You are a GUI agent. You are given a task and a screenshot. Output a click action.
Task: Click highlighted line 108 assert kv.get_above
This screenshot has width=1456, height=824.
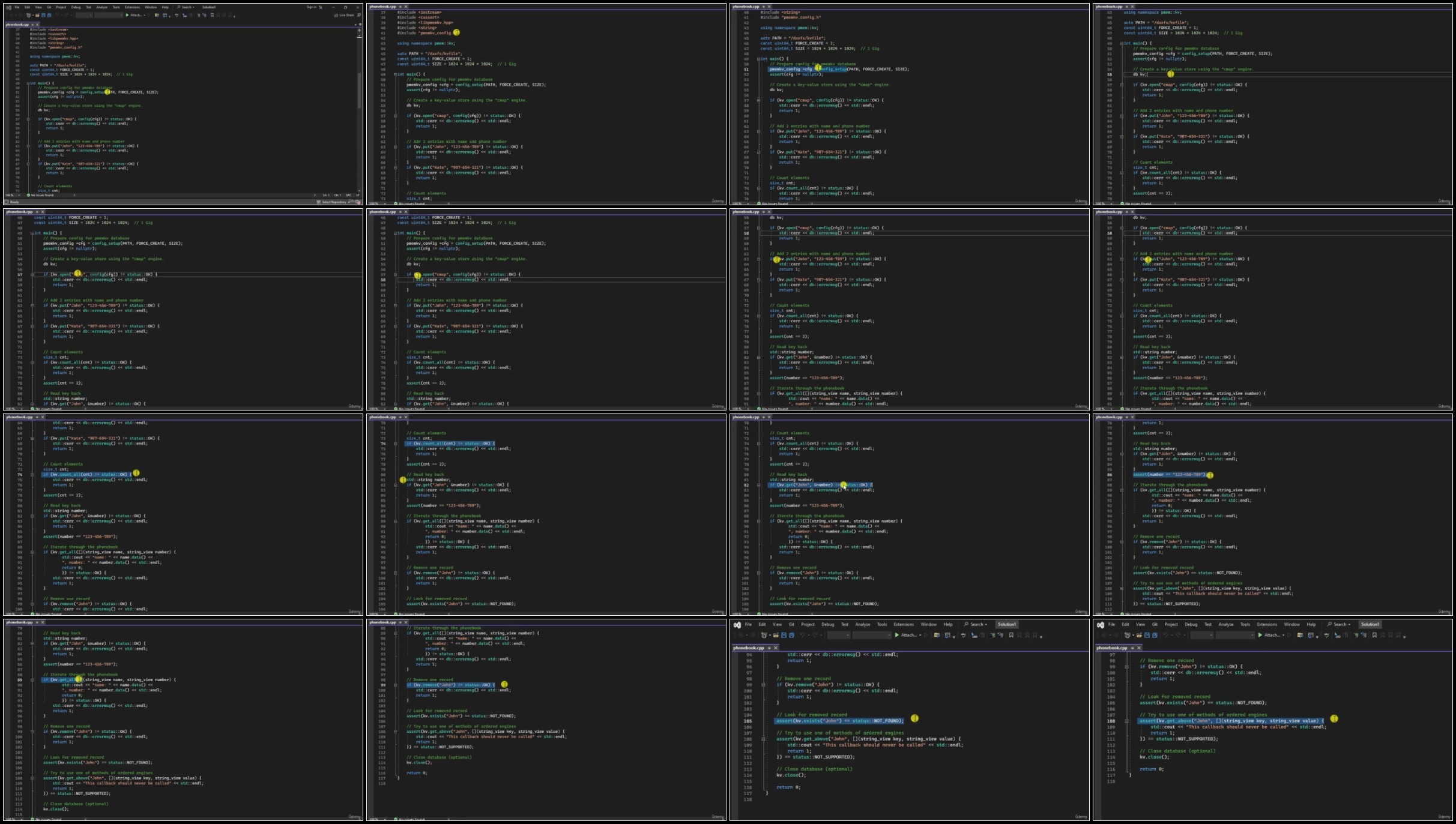(x=1231, y=721)
